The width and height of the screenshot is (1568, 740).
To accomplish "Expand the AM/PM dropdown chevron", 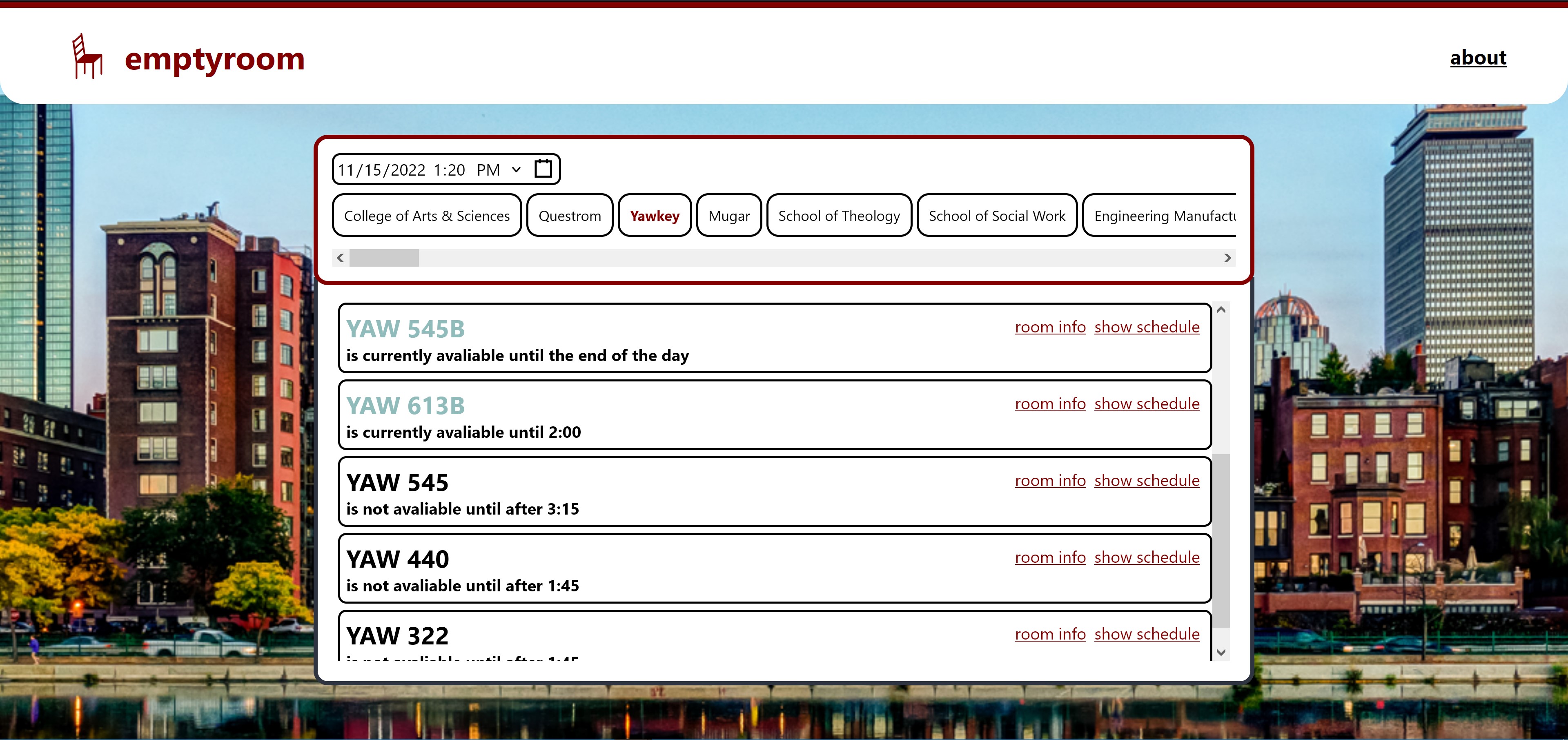I will pos(516,170).
